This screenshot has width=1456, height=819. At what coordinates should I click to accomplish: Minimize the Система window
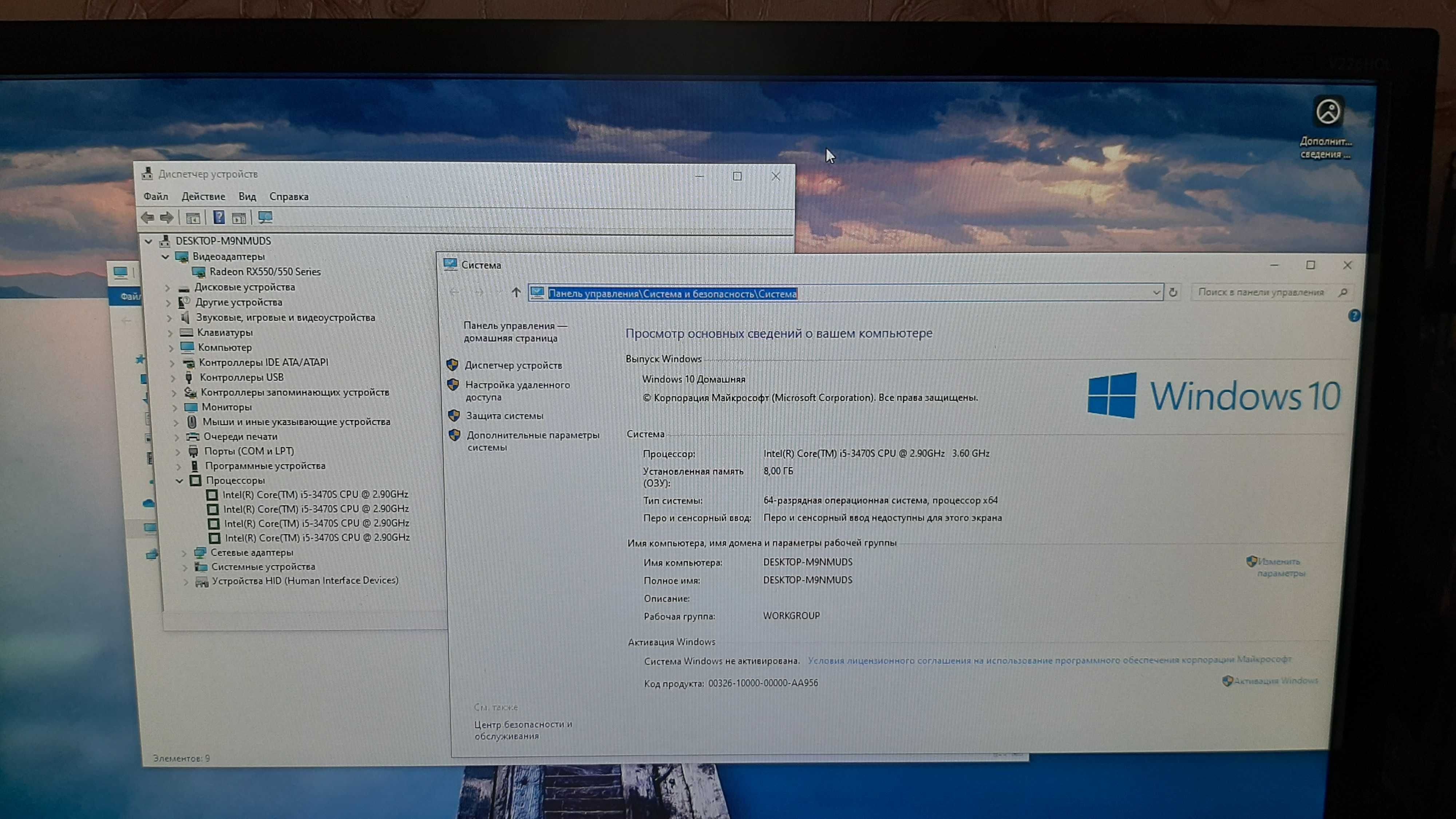point(1274,265)
